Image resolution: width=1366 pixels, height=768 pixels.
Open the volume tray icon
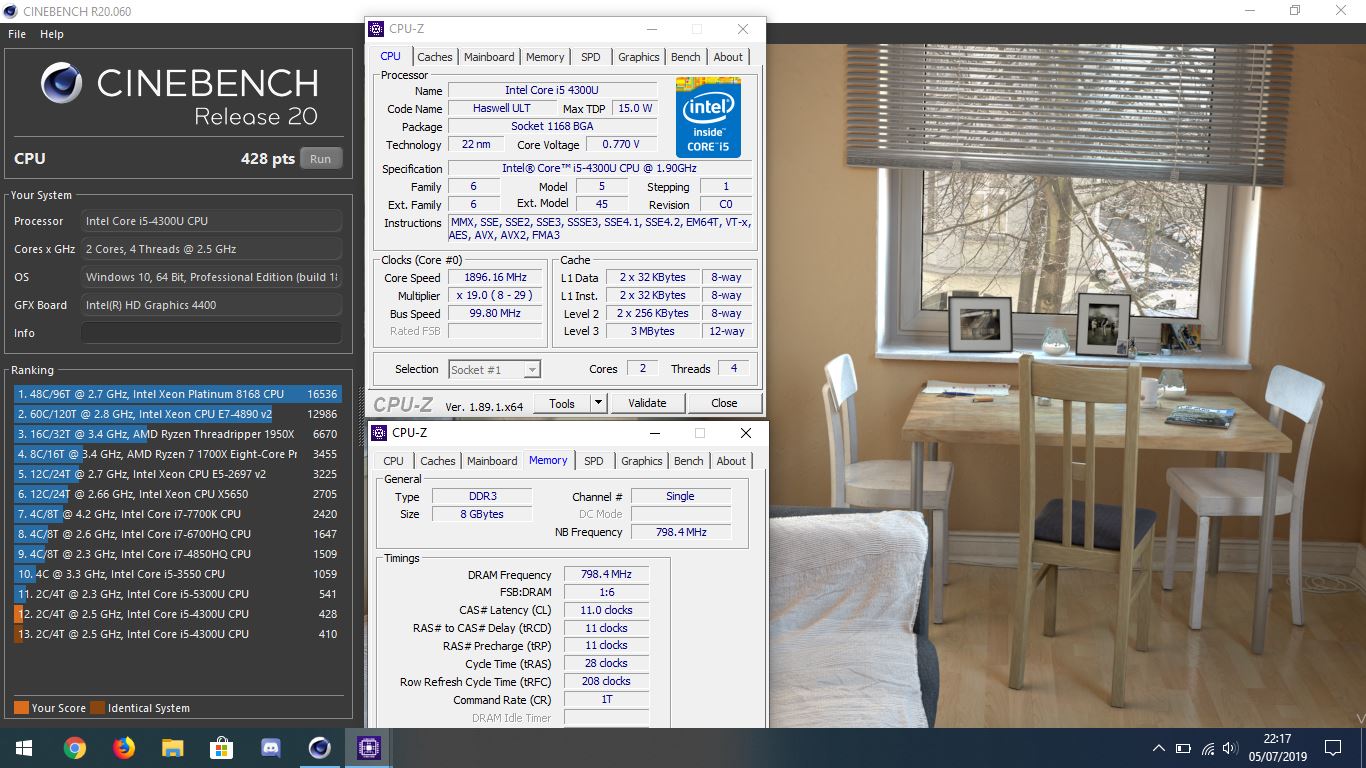1231,748
